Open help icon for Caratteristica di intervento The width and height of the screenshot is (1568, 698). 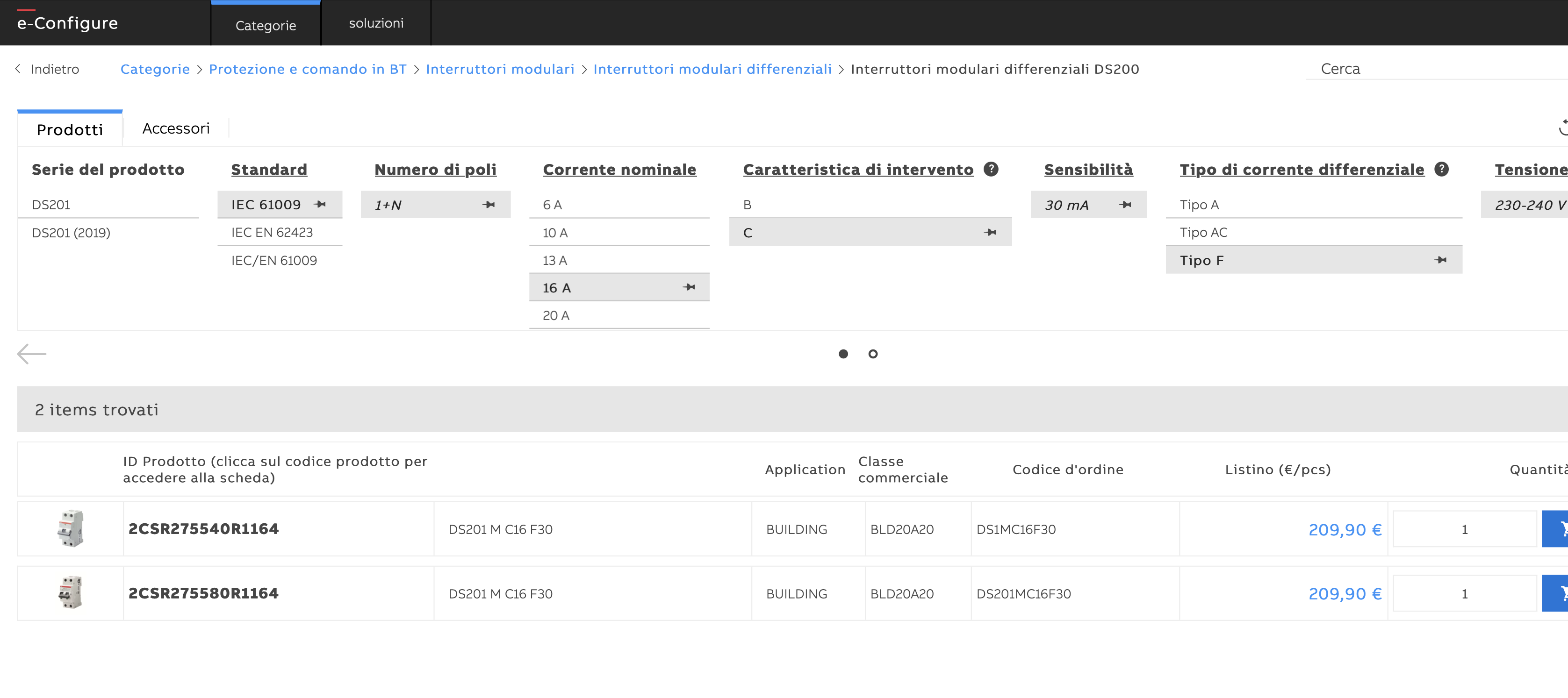point(991,169)
